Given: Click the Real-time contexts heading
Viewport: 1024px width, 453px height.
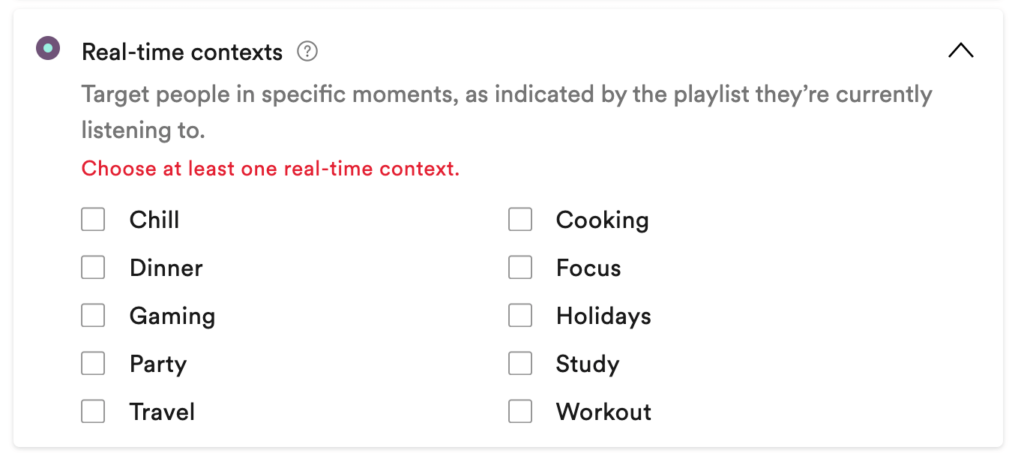Looking at the screenshot, I should (x=182, y=51).
